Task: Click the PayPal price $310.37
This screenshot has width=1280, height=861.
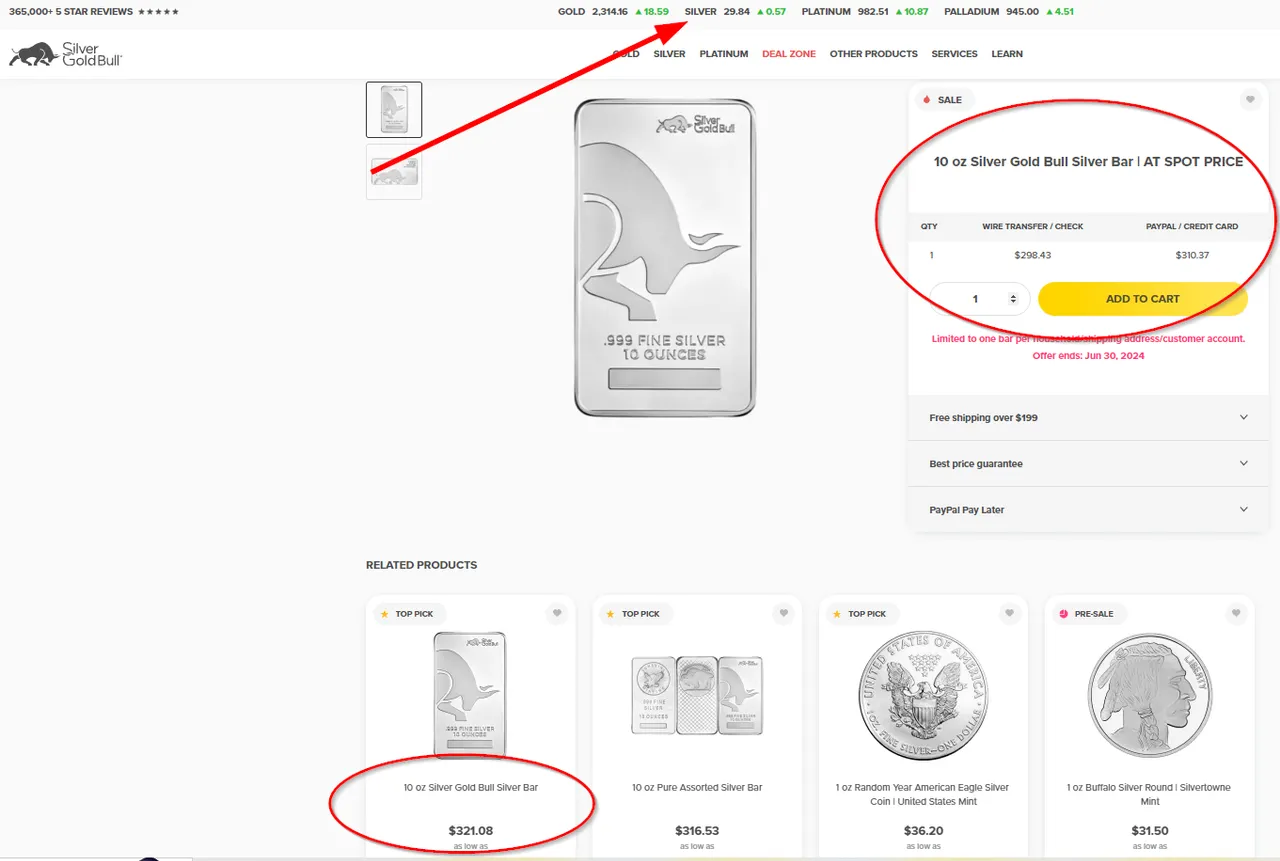Action: tap(1192, 255)
